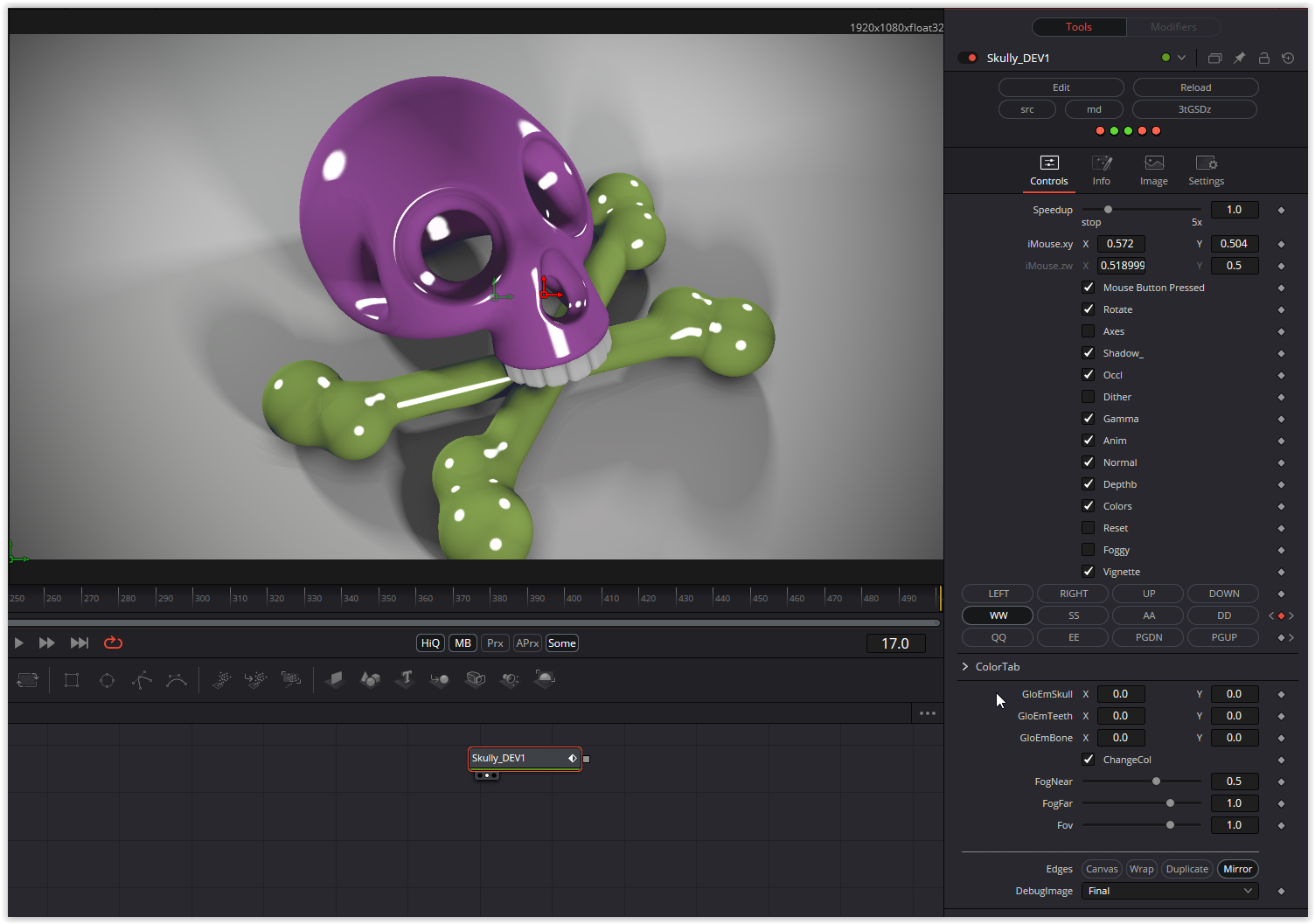Add an Image Plane 3D node
Screen dimensions: 1315x924
click(335, 679)
